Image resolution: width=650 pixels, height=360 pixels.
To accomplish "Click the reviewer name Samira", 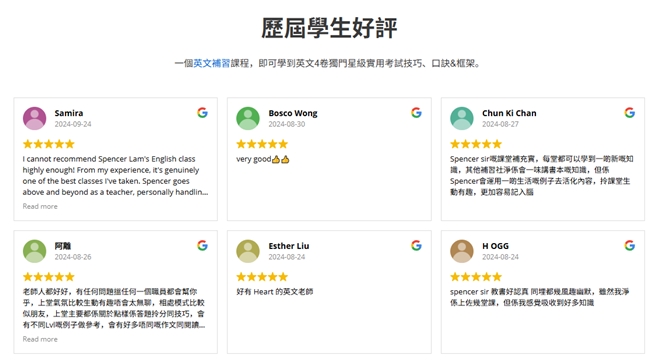I will 69,113.
